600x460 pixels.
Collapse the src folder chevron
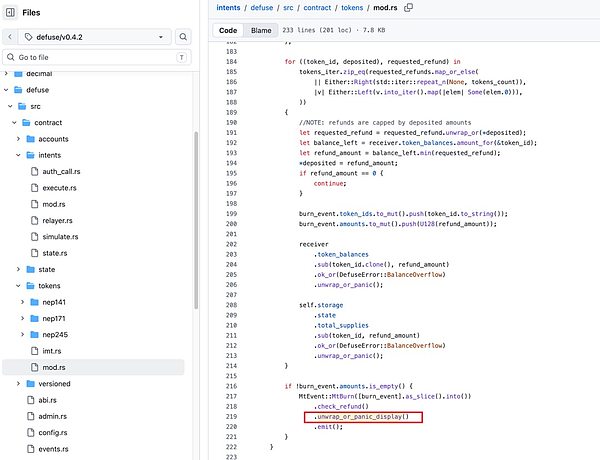(x=10, y=106)
